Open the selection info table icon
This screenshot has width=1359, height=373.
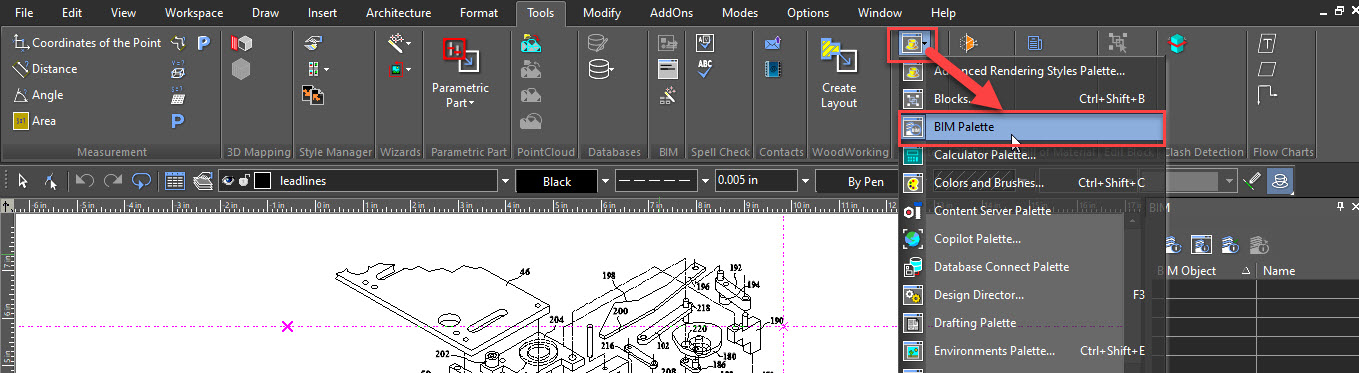click(x=175, y=182)
